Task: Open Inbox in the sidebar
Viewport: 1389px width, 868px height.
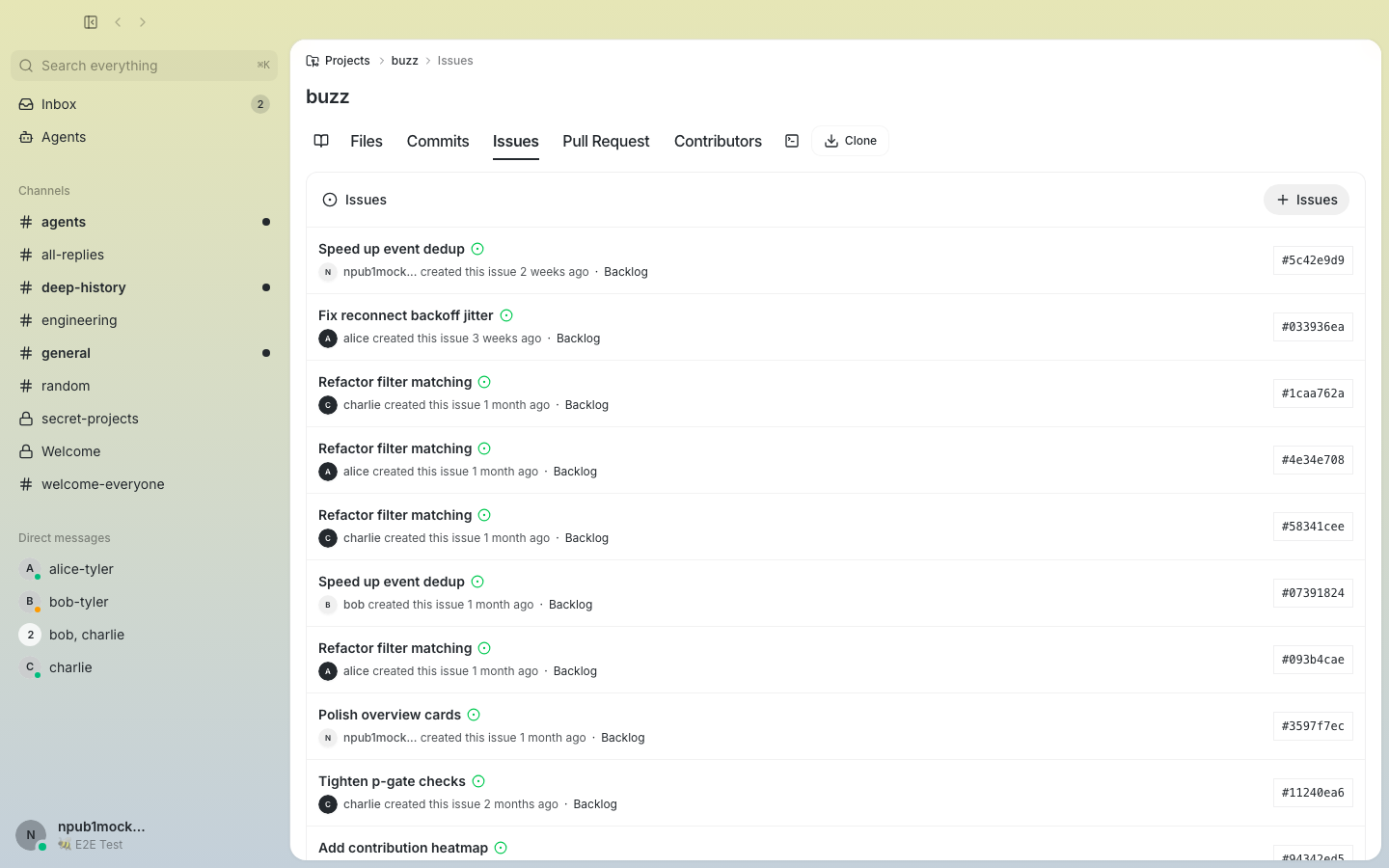Action: tap(144, 104)
